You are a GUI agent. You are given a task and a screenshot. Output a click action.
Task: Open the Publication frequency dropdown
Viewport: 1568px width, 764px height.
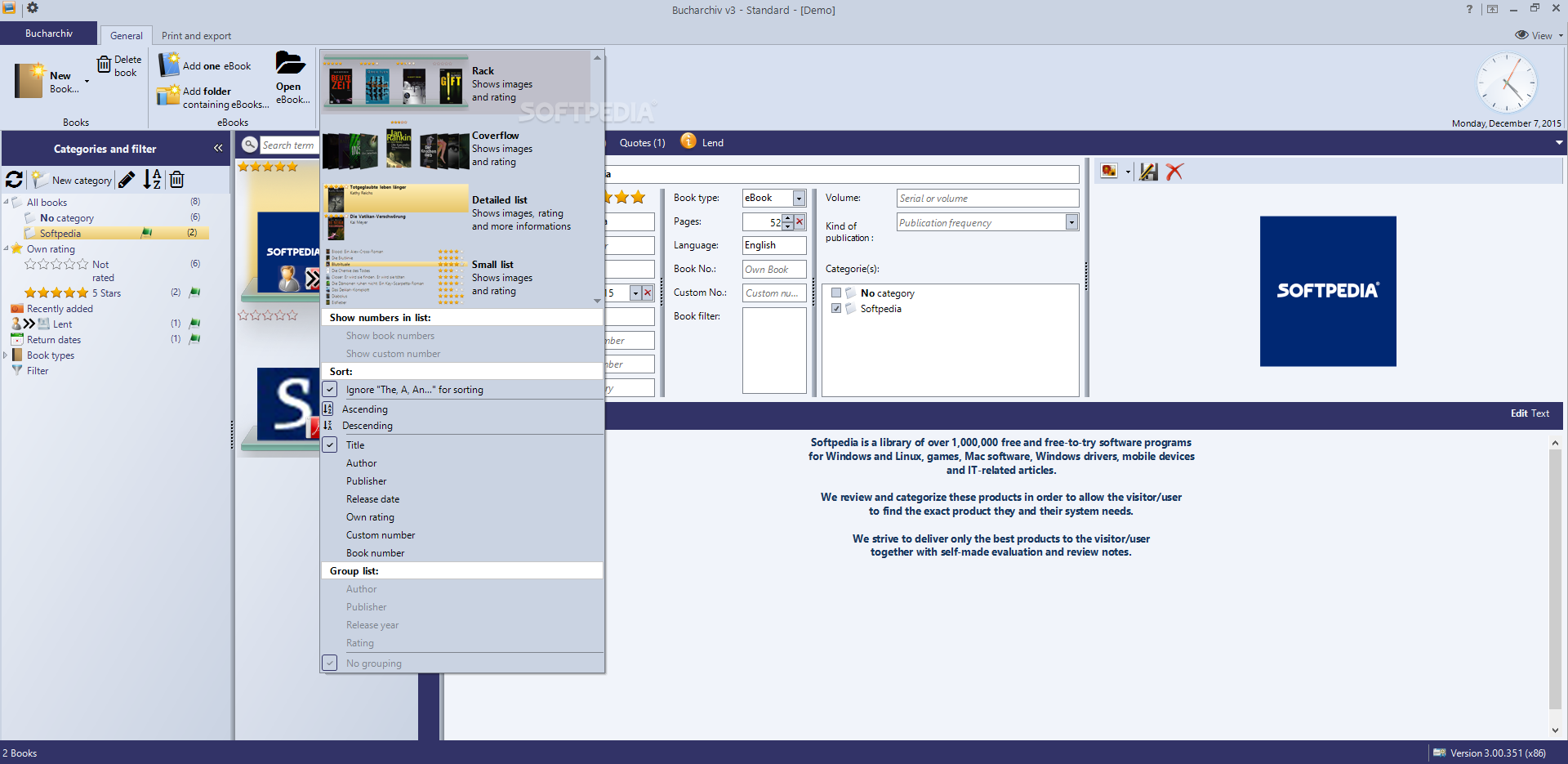pyautogui.click(x=1071, y=222)
